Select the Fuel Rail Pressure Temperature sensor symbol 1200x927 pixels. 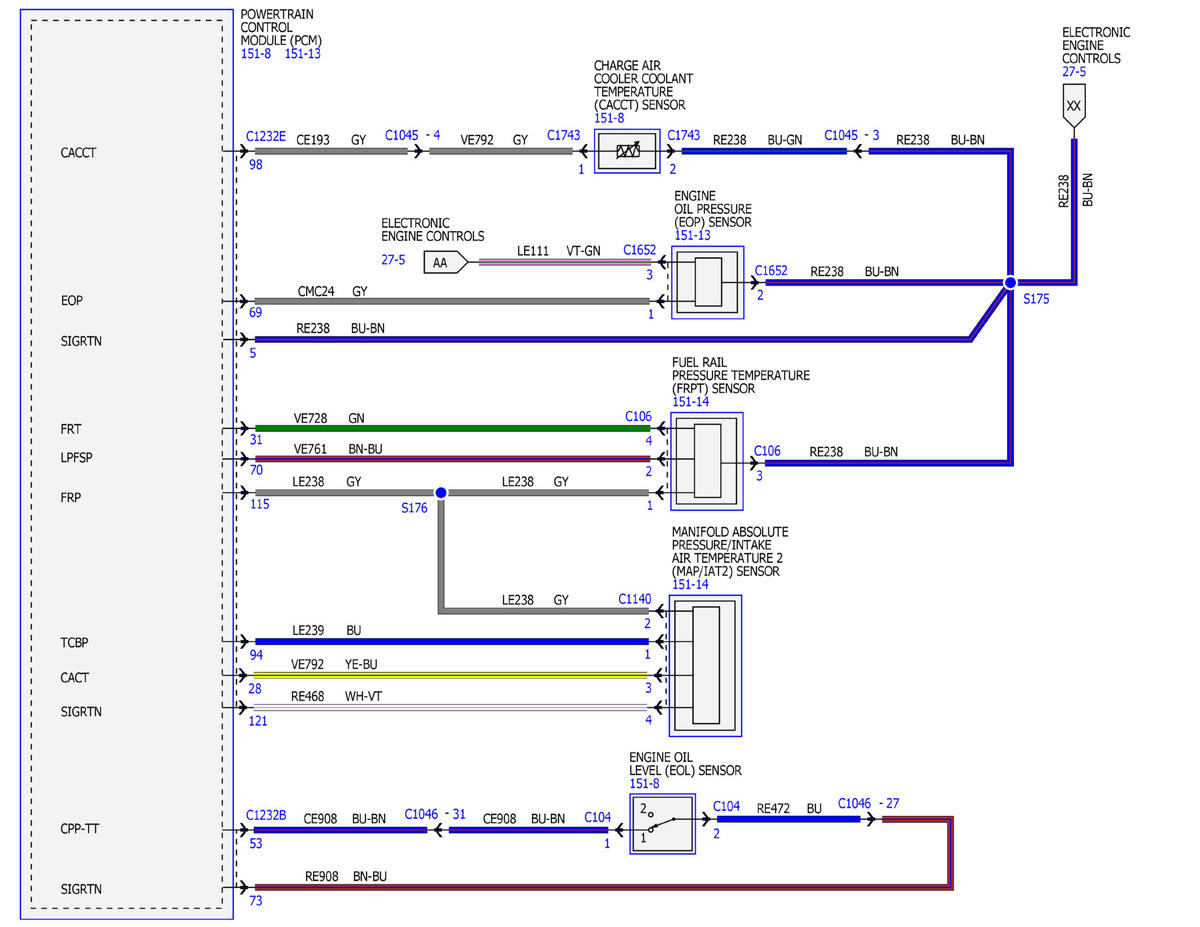[x=708, y=461]
